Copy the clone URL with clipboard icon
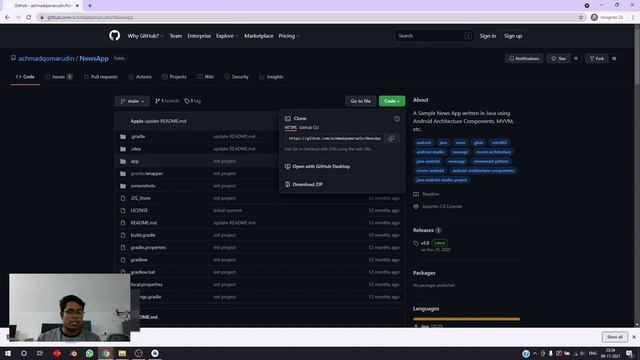 click(391, 138)
